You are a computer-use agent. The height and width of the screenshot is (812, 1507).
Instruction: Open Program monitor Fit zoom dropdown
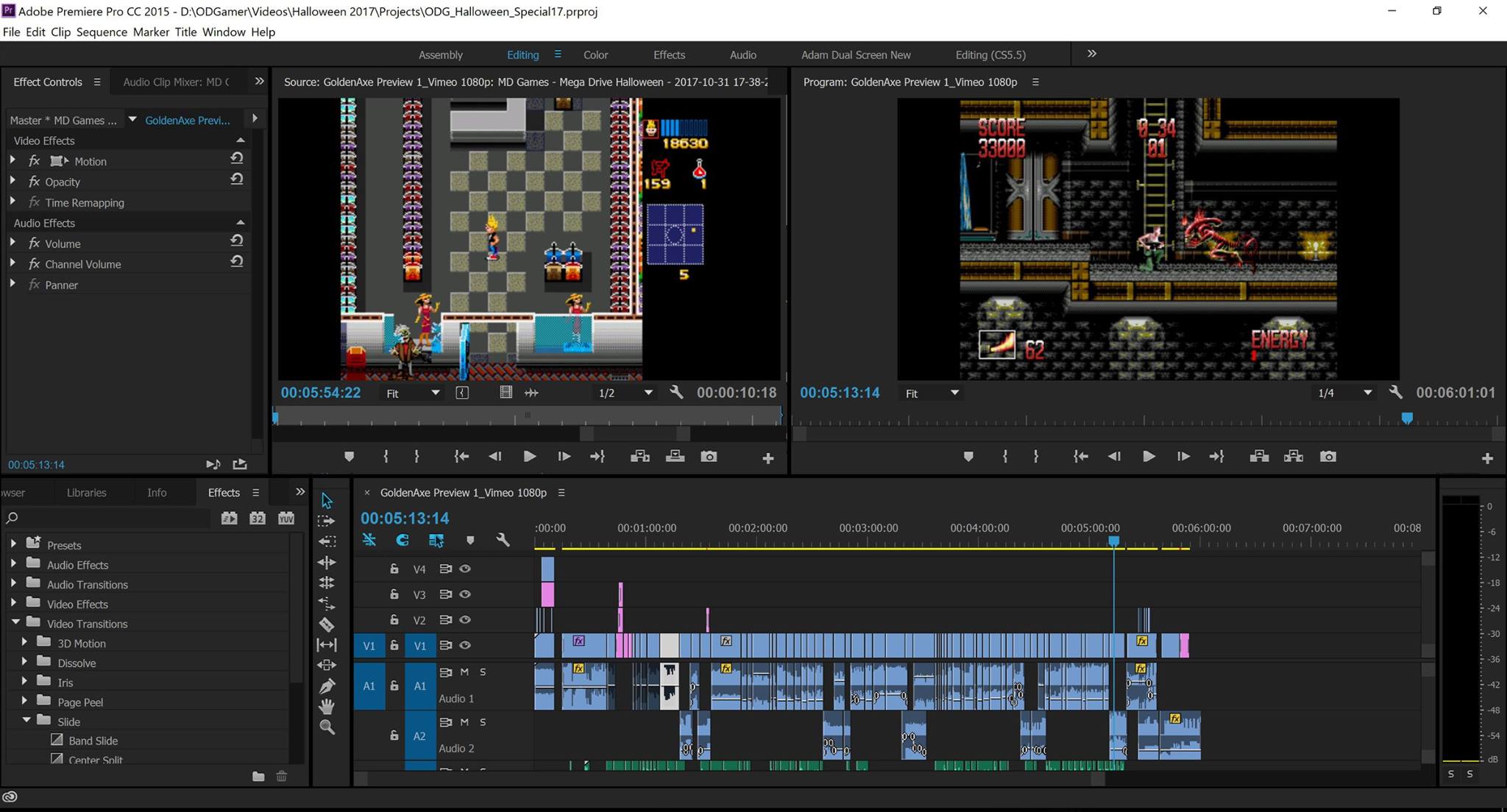tap(932, 393)
